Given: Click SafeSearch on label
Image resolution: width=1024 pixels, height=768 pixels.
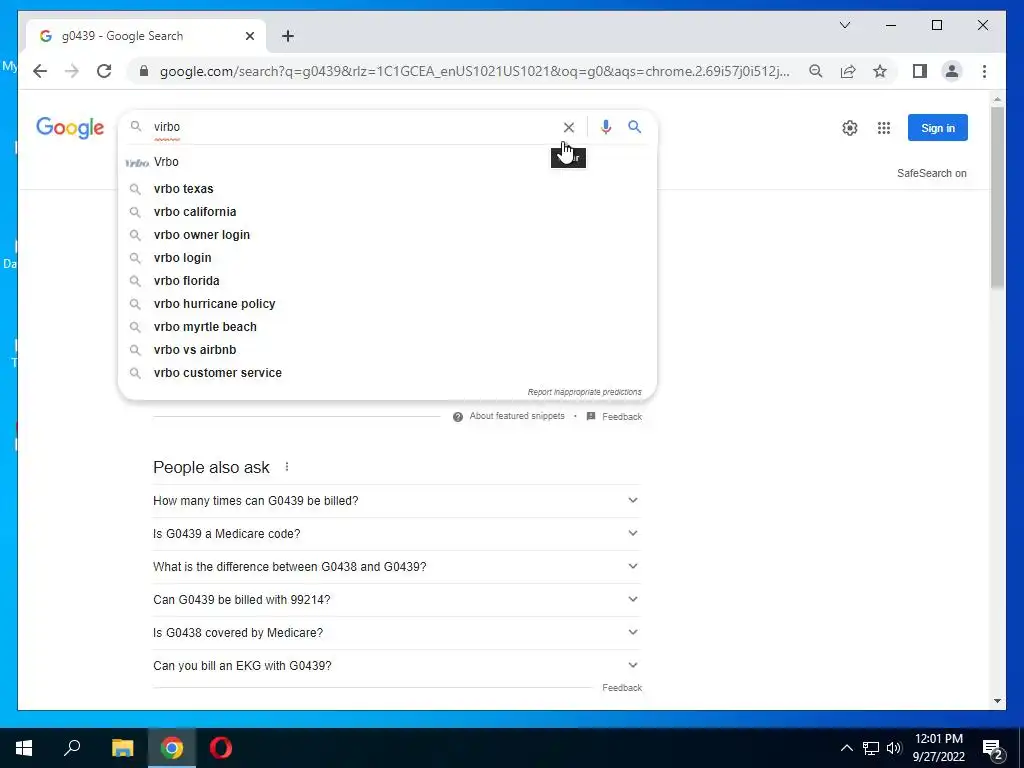Looking at the screenshot, I should coord(931,173).
